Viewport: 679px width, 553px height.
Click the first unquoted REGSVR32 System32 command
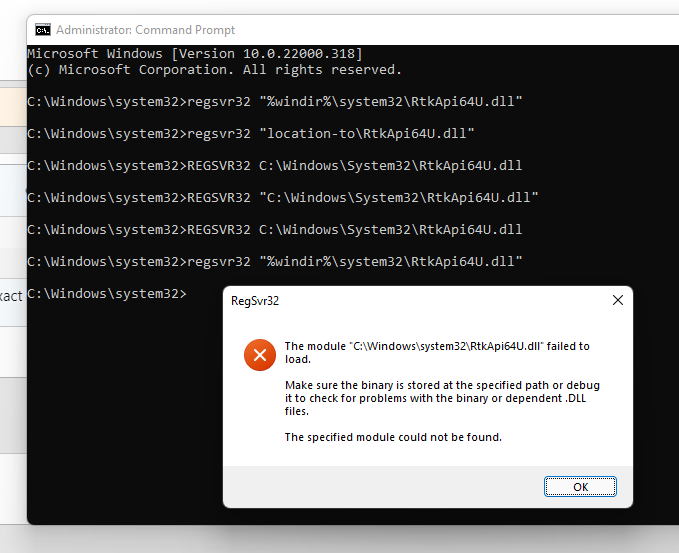275,166
